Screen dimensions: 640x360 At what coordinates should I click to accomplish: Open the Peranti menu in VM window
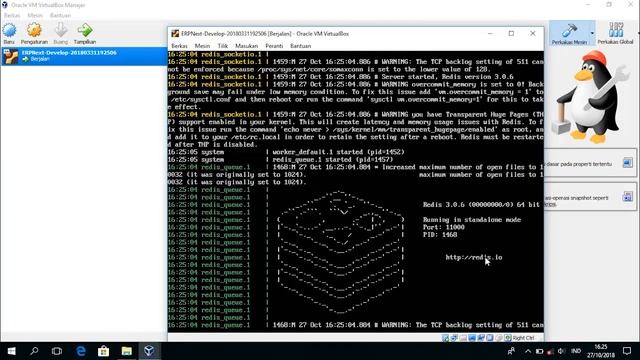tap(274, 46)
